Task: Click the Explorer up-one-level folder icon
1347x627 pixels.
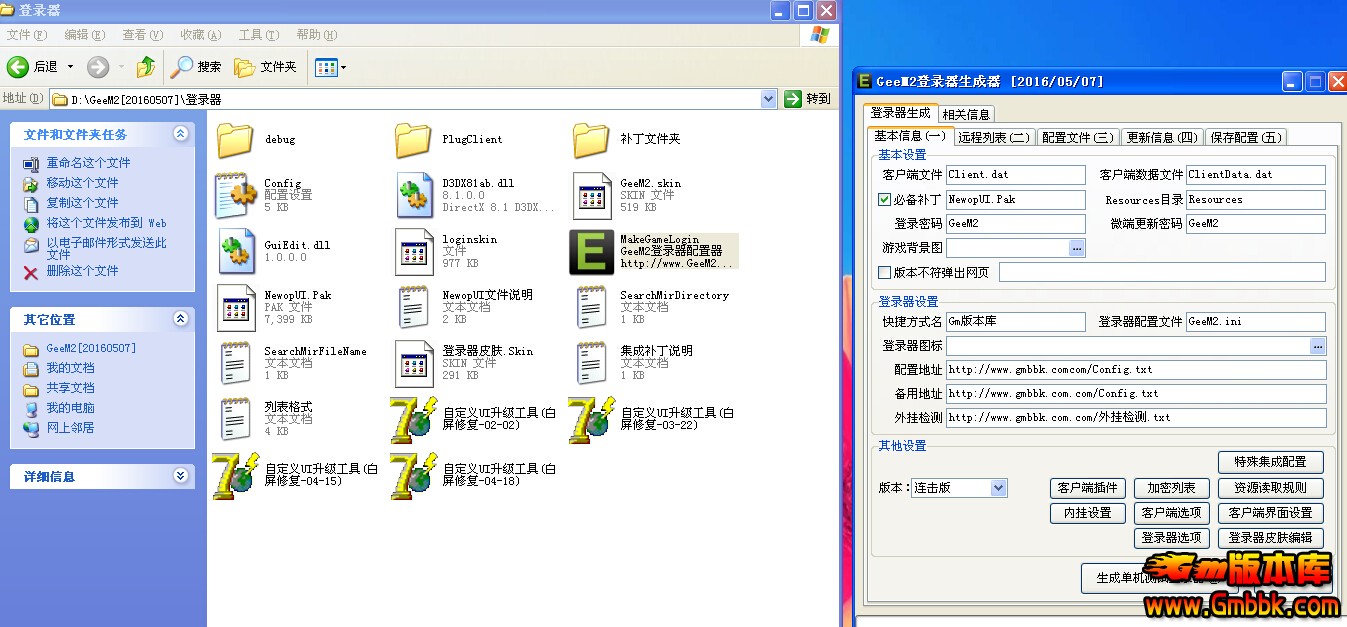Action: tap(146, 67)
